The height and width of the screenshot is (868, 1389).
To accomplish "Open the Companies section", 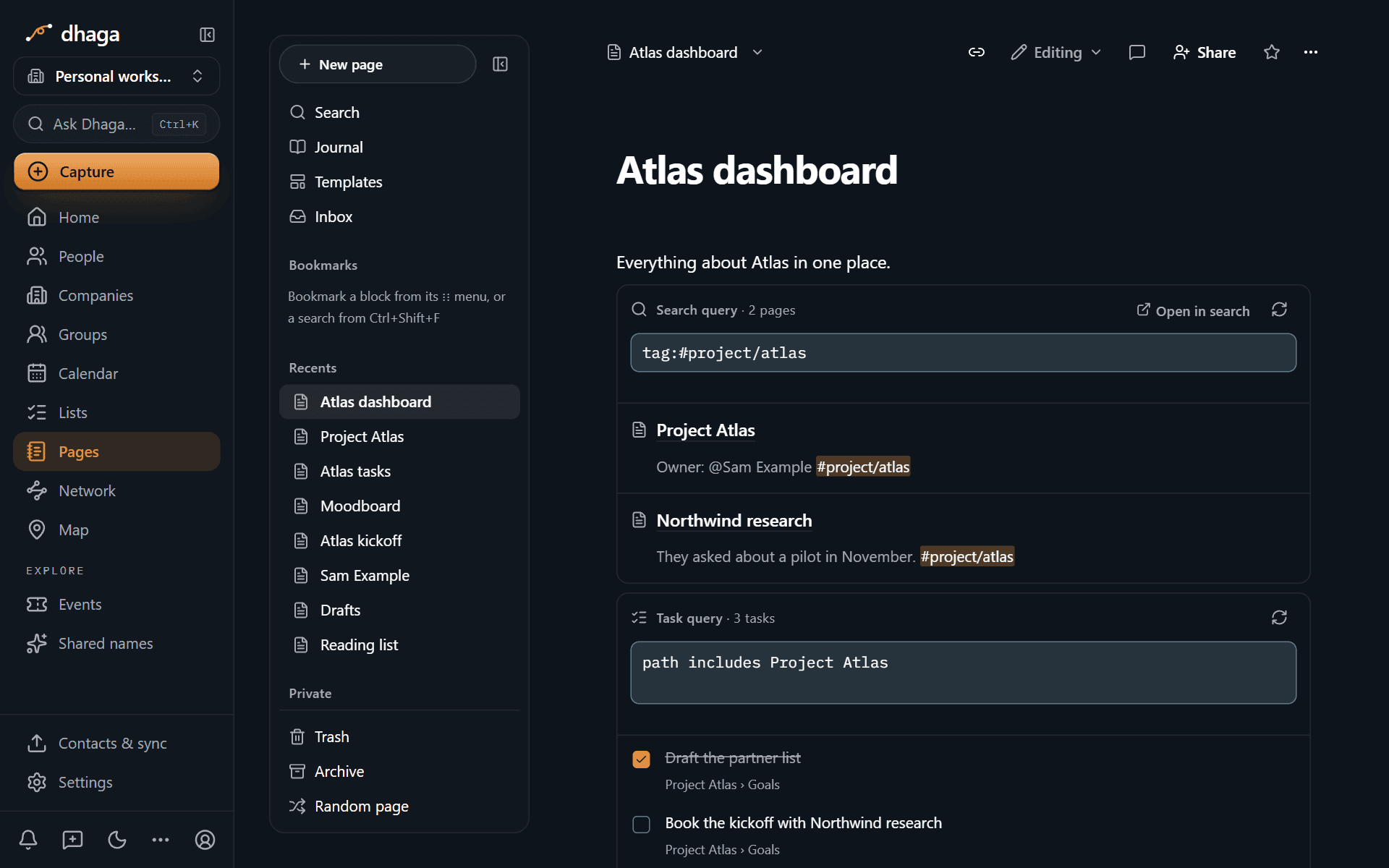I will click(x=116, y=295).
